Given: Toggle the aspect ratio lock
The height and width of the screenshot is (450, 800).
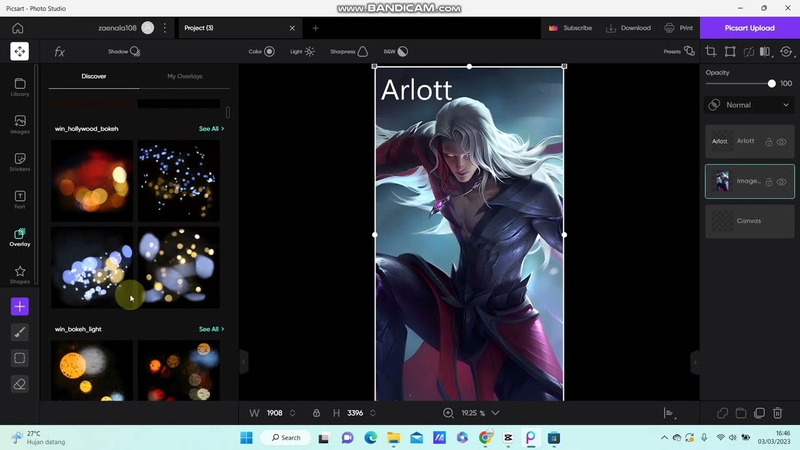Looking at the screenshot, I should (316, 413).
